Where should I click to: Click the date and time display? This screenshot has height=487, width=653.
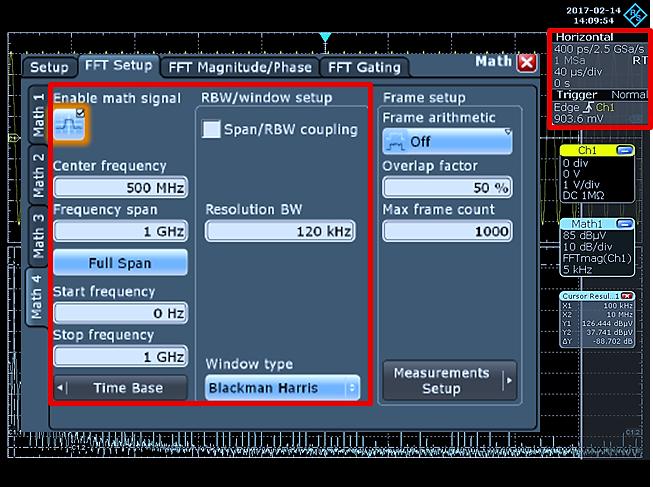point(593,15)
